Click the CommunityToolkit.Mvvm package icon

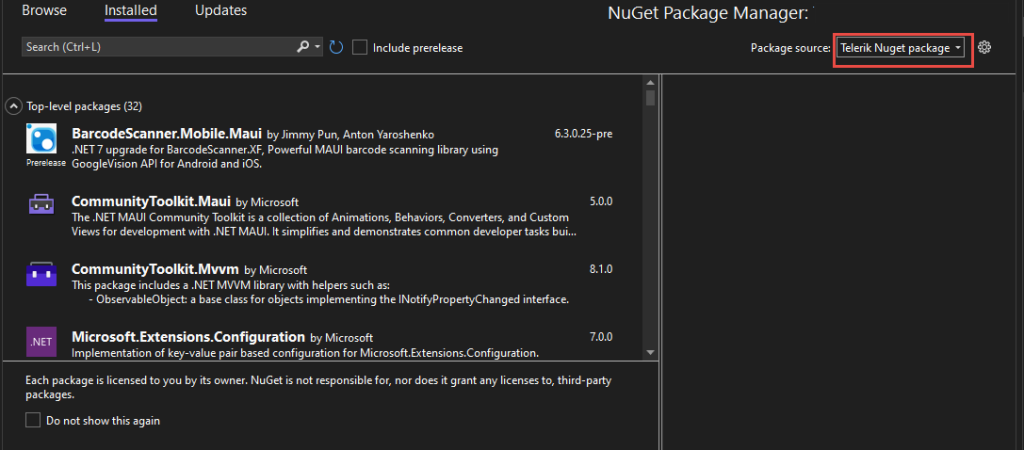point(42,273)
